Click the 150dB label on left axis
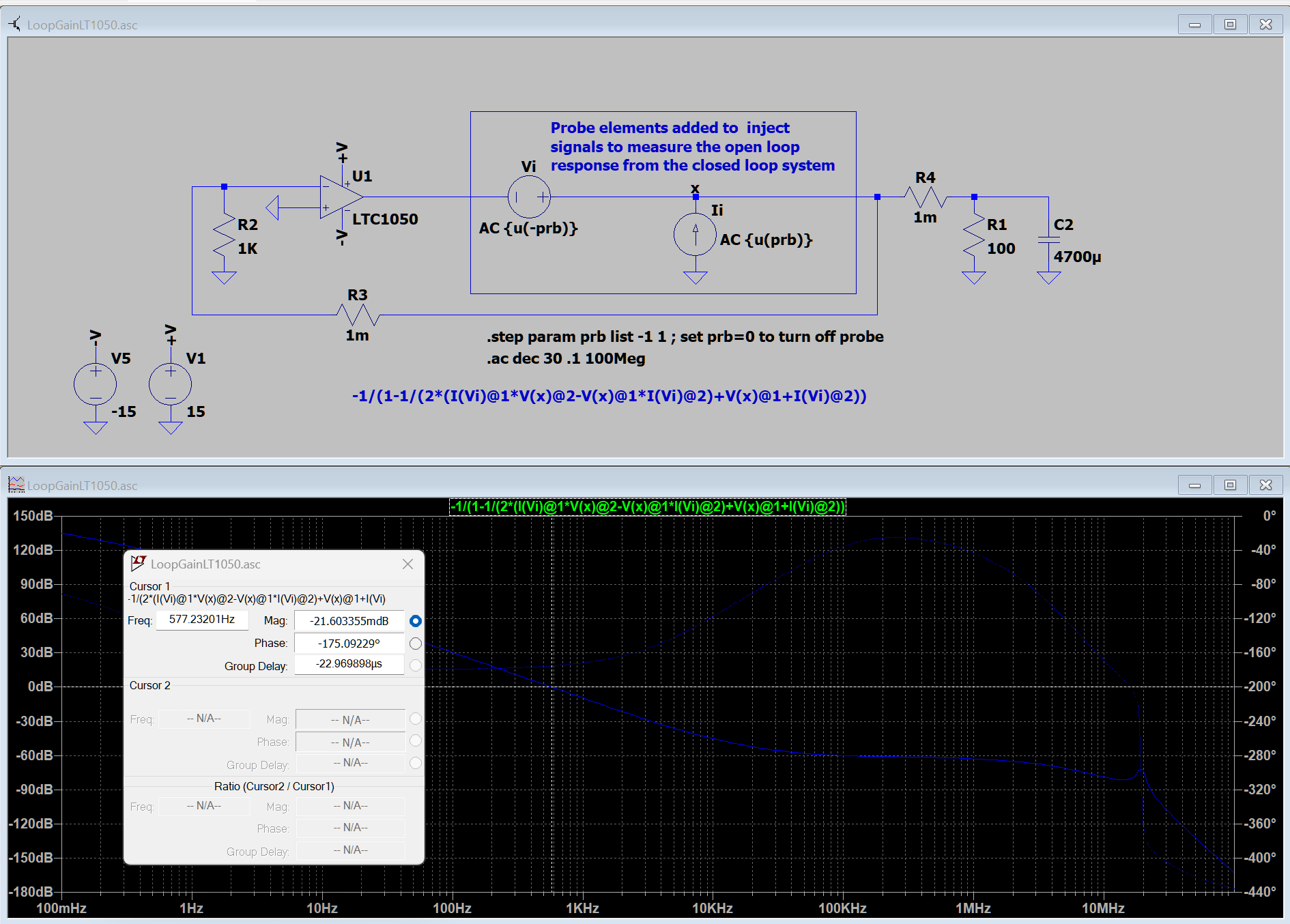 pyautogui.click(x=33, y=515)
